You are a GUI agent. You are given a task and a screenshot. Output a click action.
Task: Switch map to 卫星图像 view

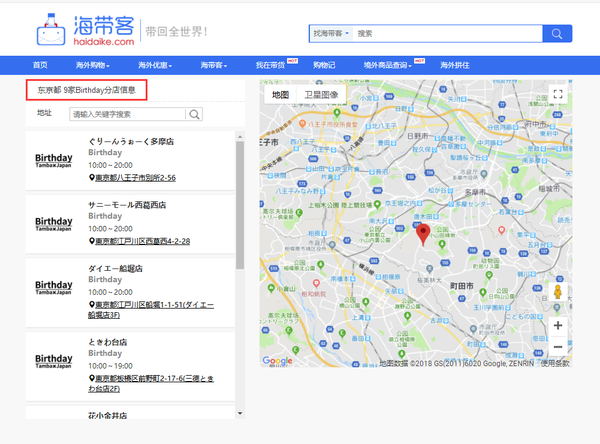click(321, 95)
